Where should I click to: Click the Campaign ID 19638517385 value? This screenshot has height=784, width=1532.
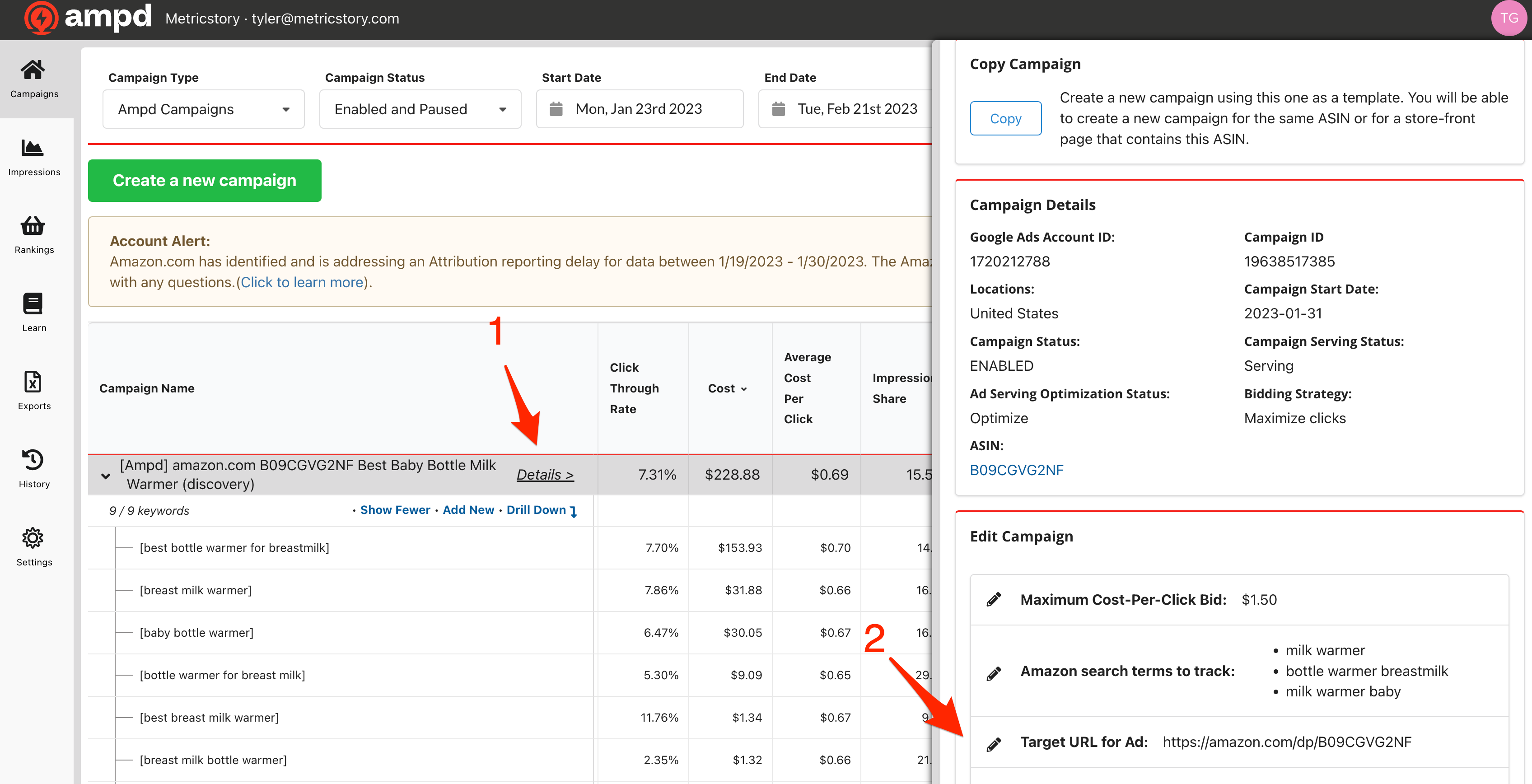[1289, 262]
